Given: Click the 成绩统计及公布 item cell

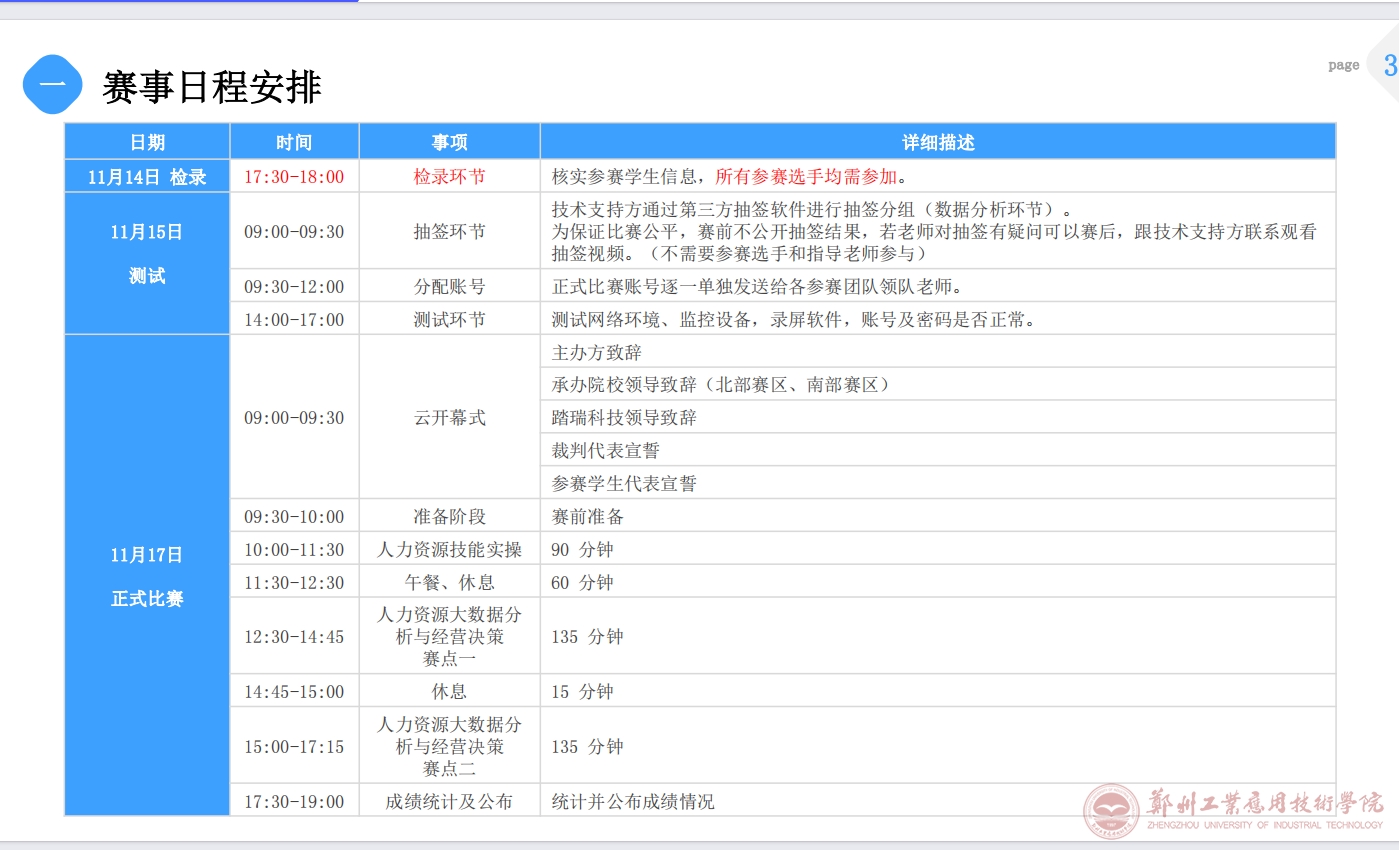Looking at the screenshot, I should pos(449,802).
